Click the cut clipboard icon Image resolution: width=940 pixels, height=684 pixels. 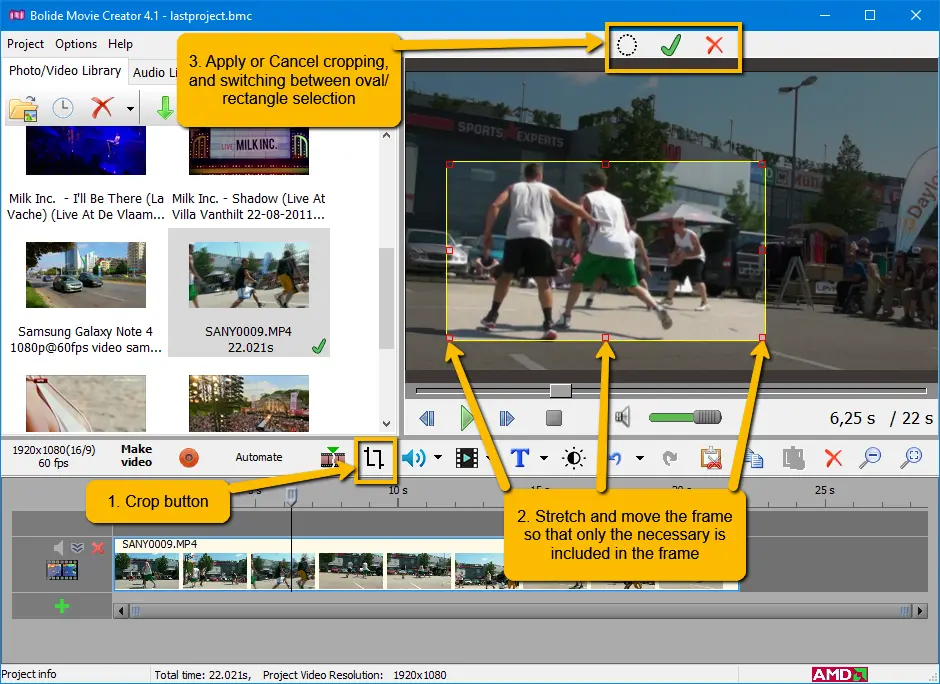(x=711, y=458)
